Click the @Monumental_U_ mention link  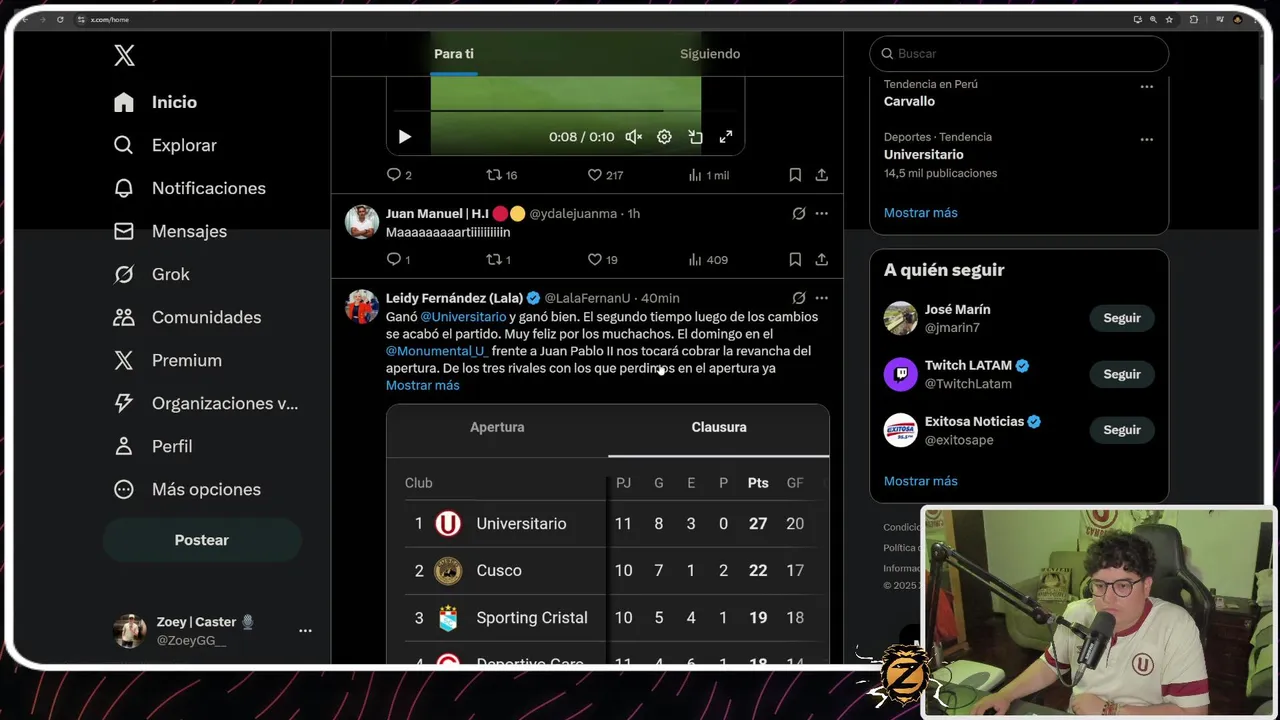tap(437, 351)
